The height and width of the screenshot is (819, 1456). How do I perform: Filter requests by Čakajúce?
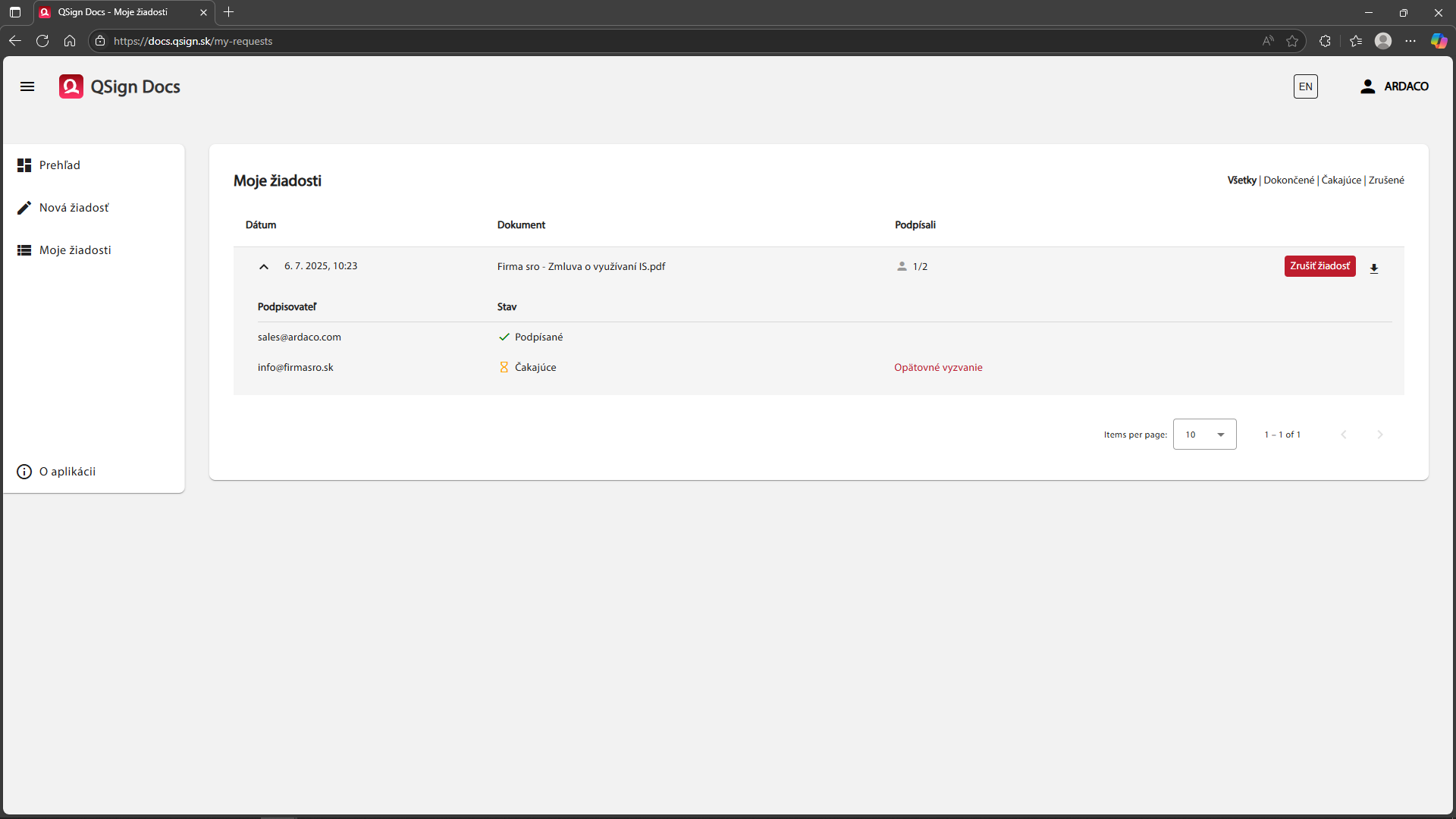(1341, 180)
